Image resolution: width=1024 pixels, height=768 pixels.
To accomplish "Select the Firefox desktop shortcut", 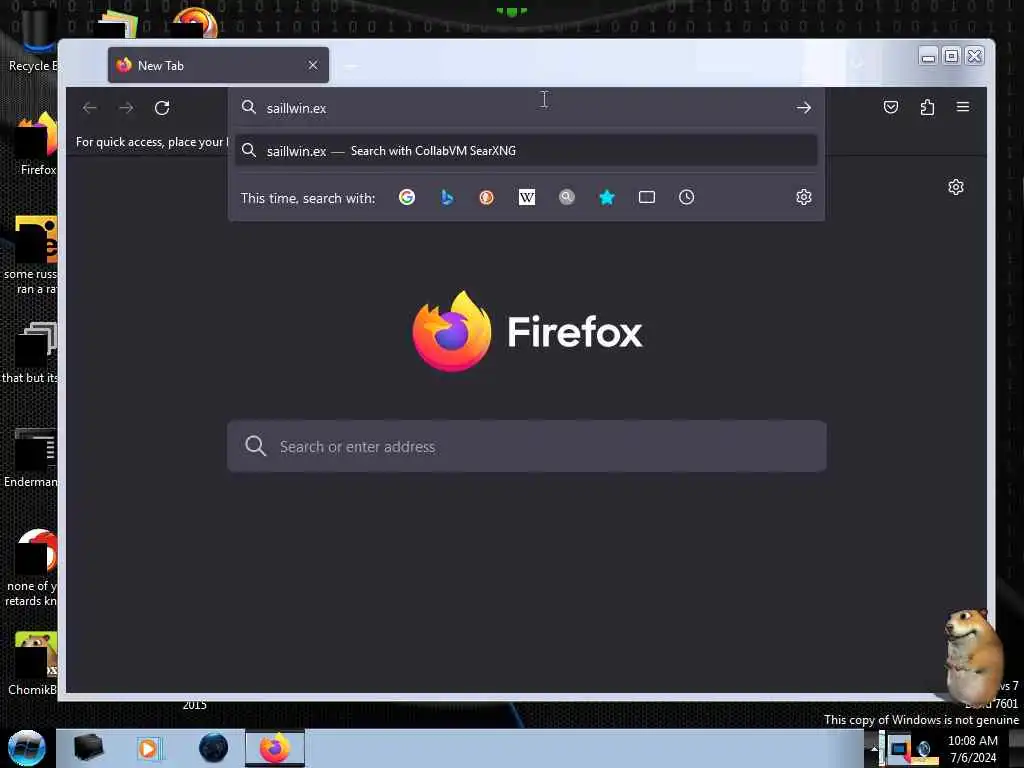I will (38, 145).
